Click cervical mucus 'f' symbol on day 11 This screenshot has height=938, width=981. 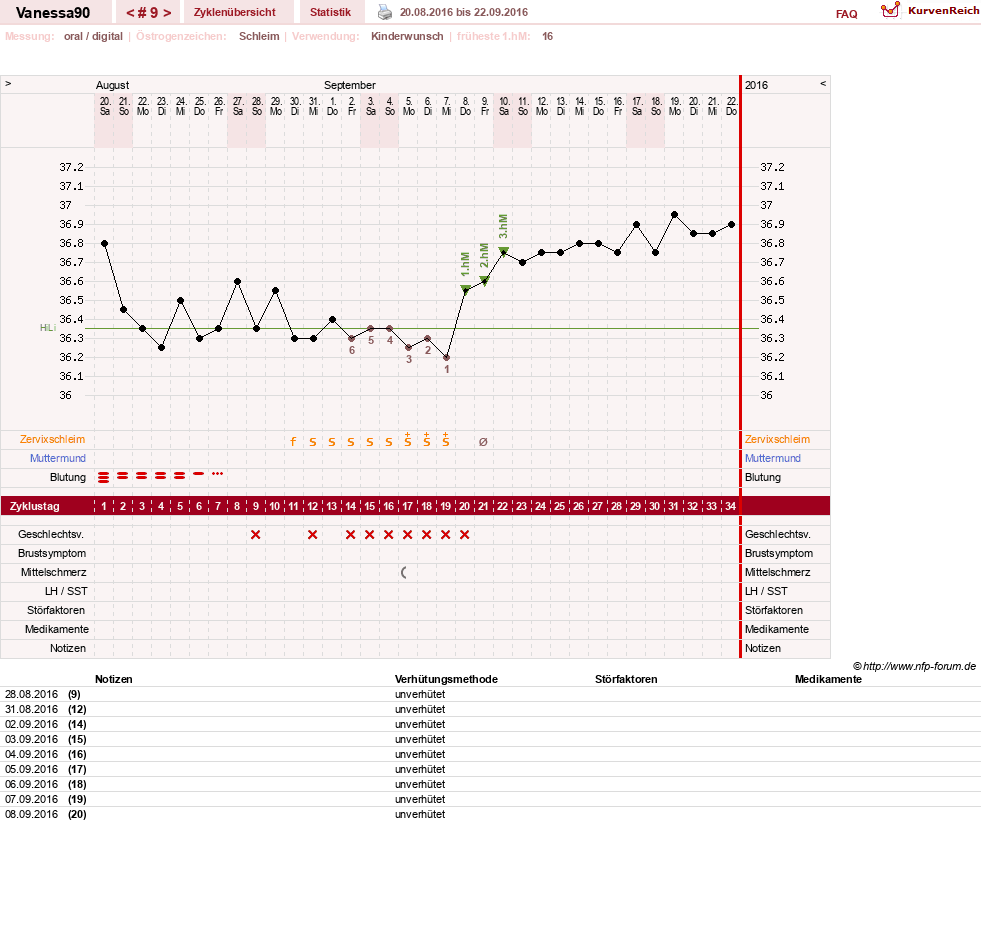tap(293, 442)
